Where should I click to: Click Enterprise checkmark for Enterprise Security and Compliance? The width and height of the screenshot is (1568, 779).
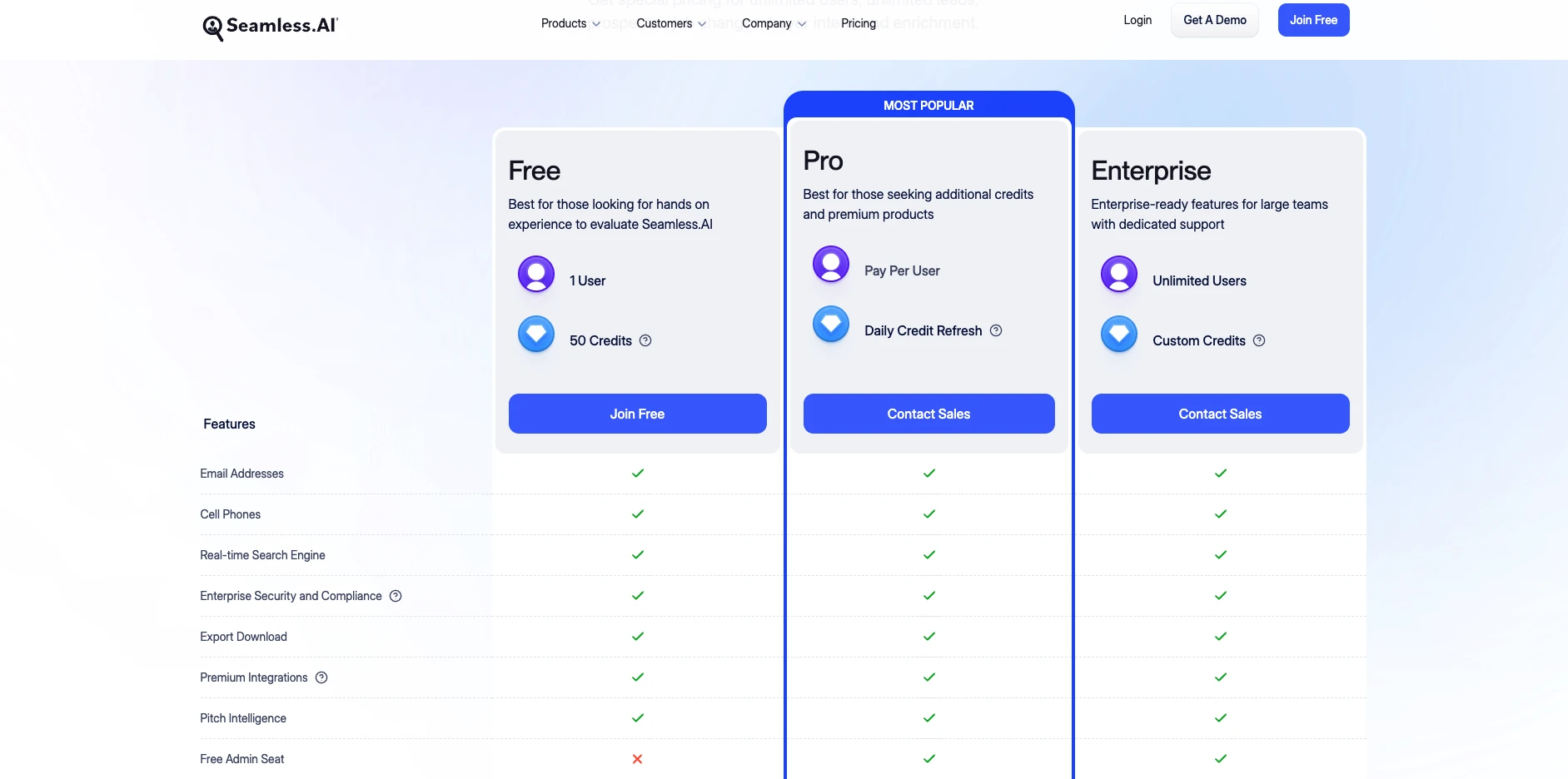click(x=1221, y=595)
